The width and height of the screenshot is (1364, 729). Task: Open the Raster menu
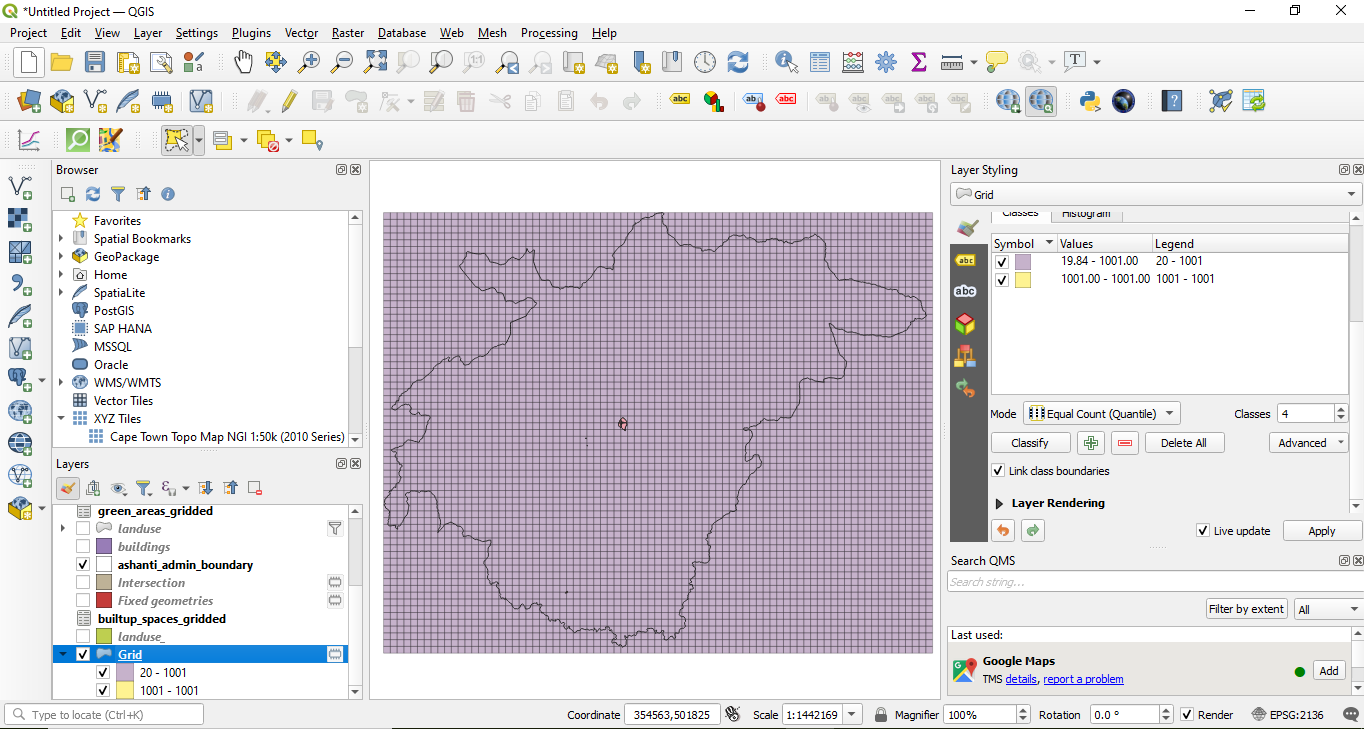(x=348, y=33)
